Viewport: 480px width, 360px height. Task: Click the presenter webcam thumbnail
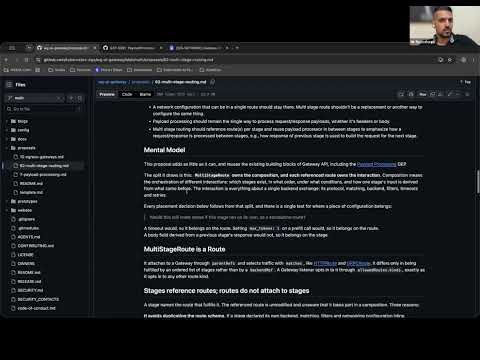click(445, 26)
